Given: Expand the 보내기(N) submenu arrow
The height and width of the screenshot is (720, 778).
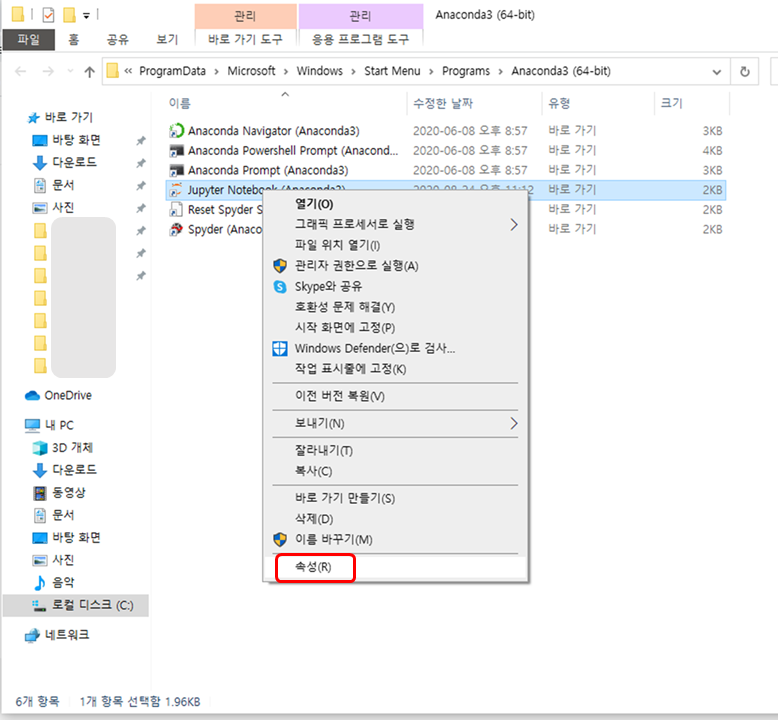Looking at the screenshot, I should pos(514,423).
